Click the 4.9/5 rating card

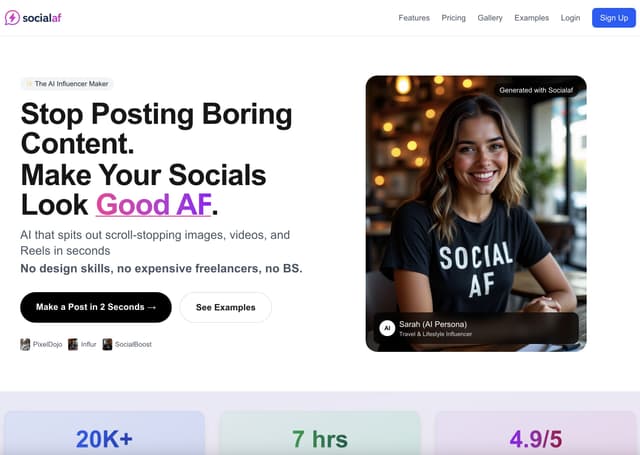coord(535,437)
